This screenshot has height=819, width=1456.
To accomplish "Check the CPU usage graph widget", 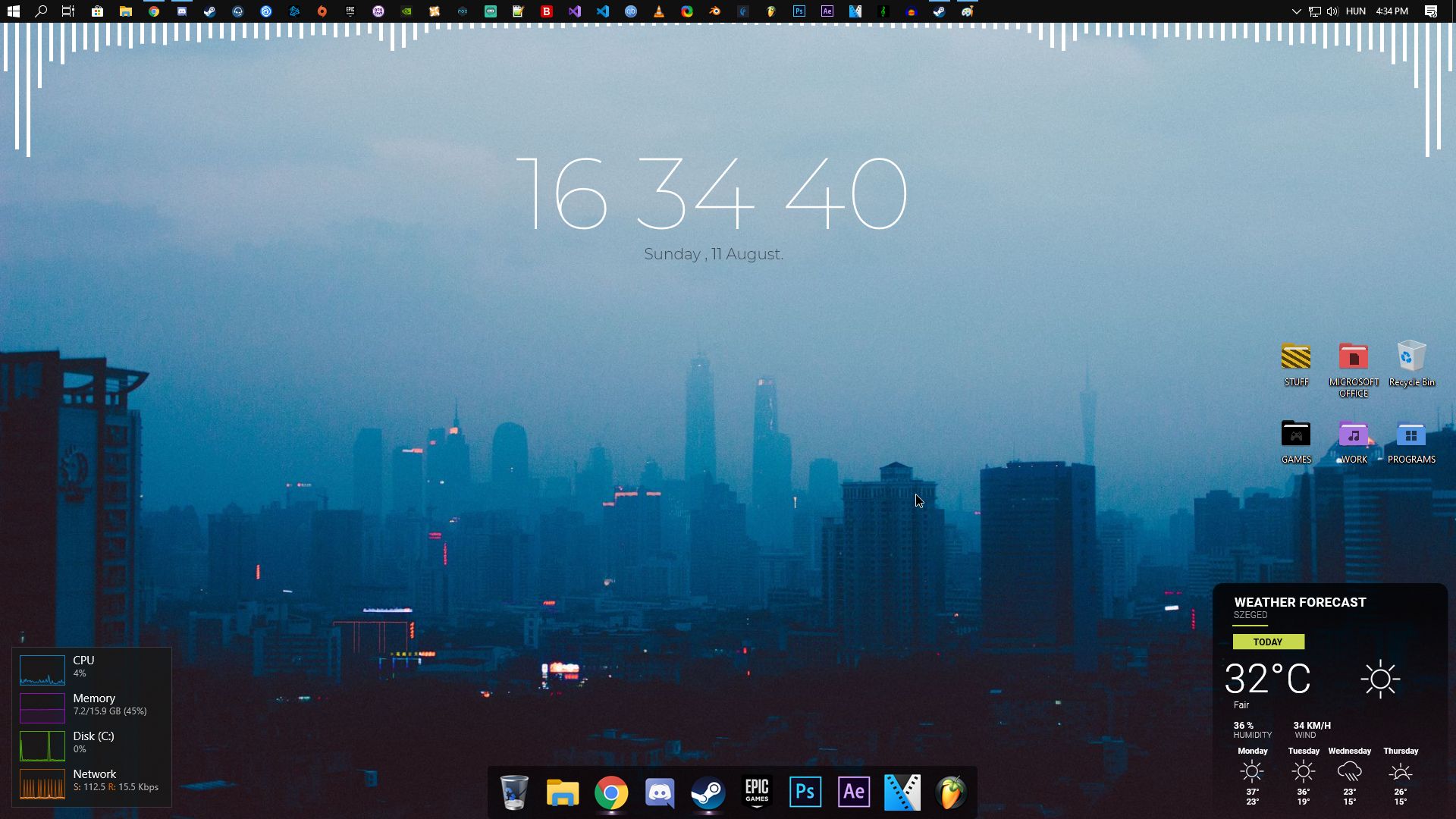I will click(42, 670).
